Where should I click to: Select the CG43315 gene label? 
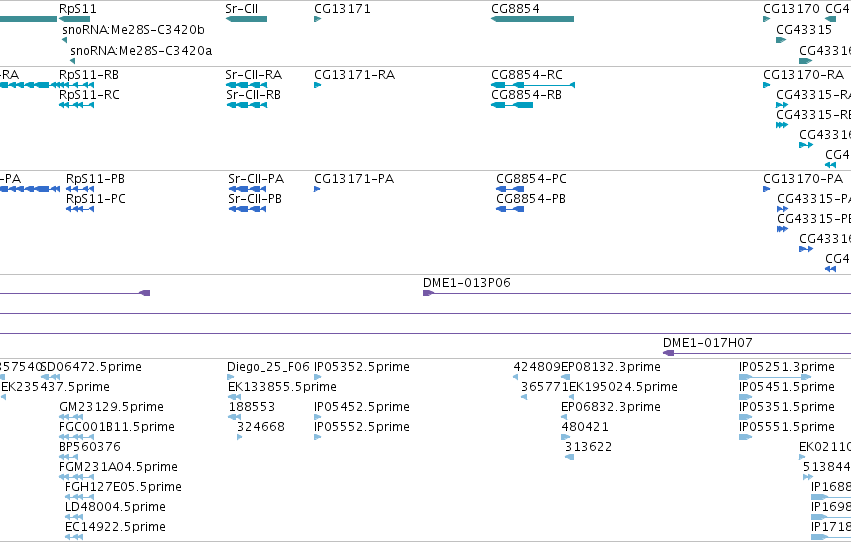804,30
